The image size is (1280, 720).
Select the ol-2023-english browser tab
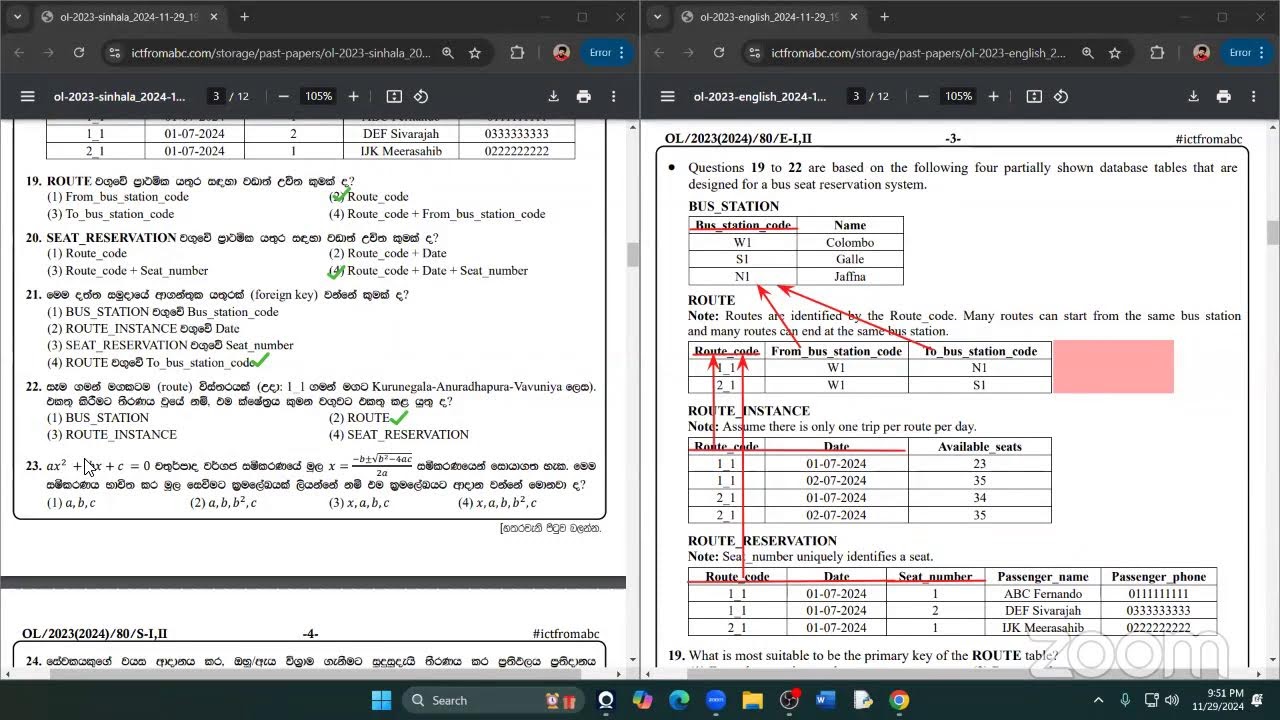tap(770, 17)
